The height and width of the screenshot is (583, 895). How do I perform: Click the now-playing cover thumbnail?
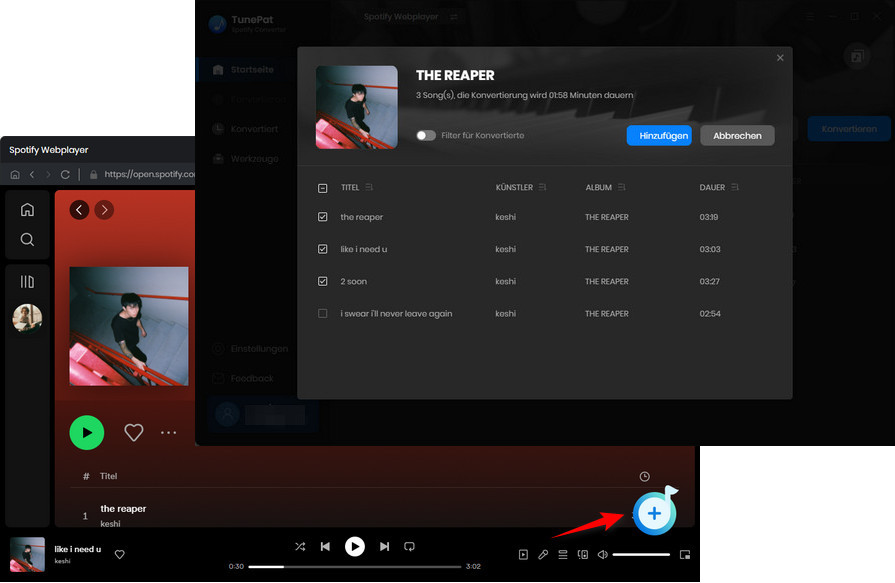click(27, 554)
